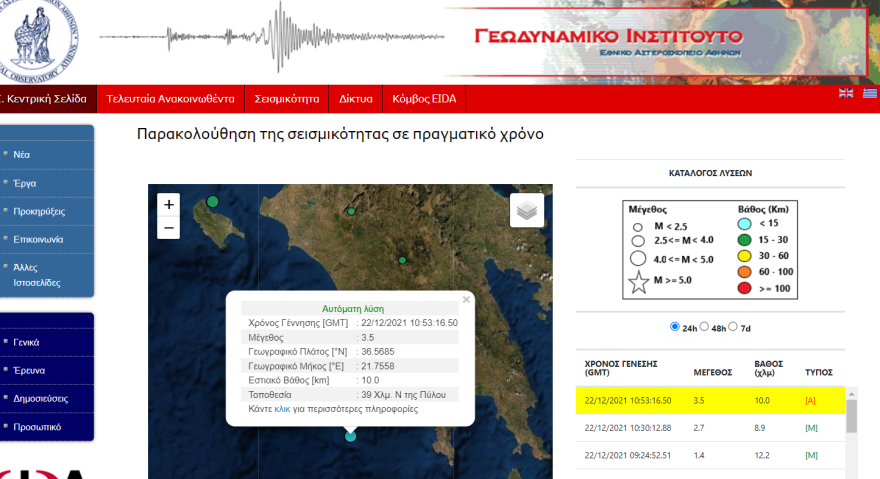Click the catalog list scrollbar thumb
Viewport: 880px width, 479px height.
[x=851, y=416]
